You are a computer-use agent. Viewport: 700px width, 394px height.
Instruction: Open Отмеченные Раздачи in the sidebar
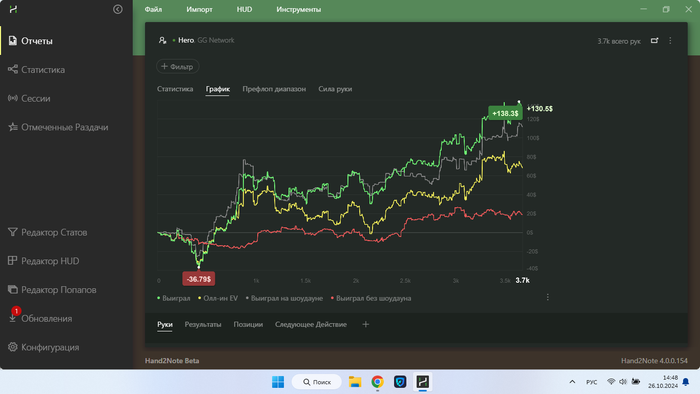[58, 127]
